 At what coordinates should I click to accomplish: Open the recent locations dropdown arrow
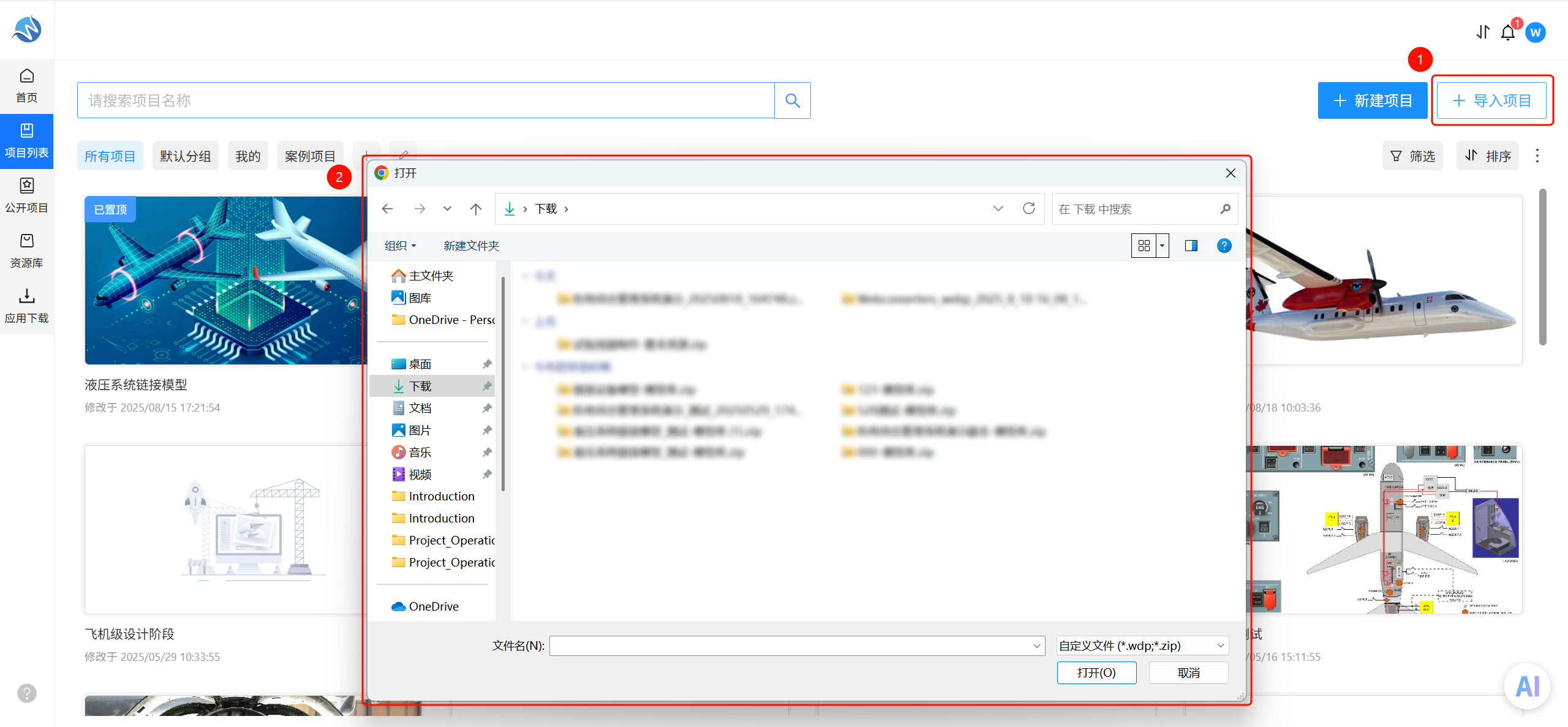[448, 209]
